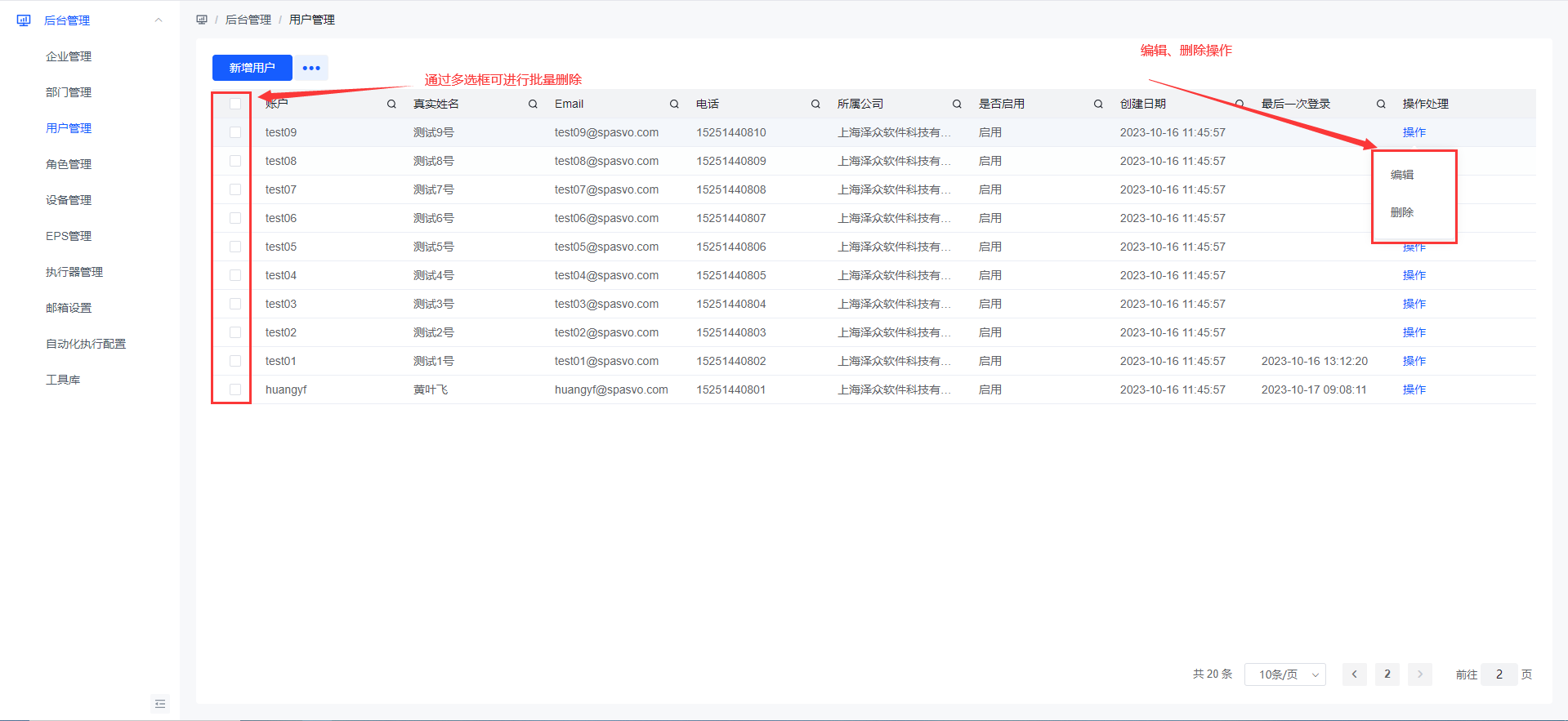Go to previous page using left arrow
Screen dimensions: 1568x721
[x=1354, y=674]
